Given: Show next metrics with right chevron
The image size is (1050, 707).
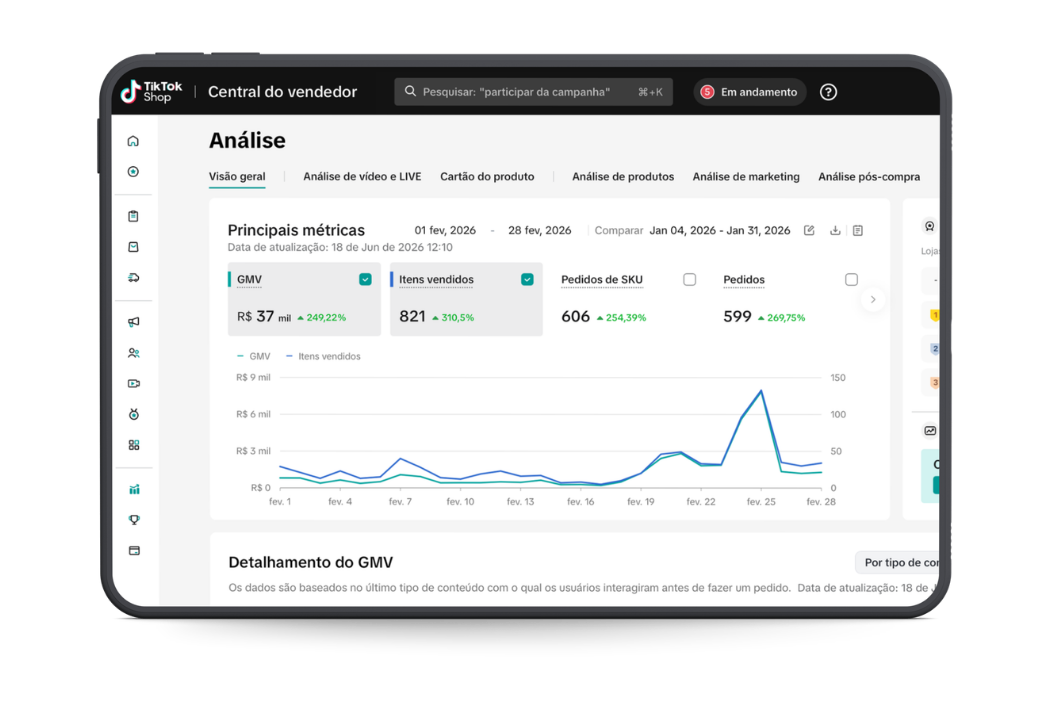Looking at the screenshot, I should pyautogui.click(x=873, y=299).
